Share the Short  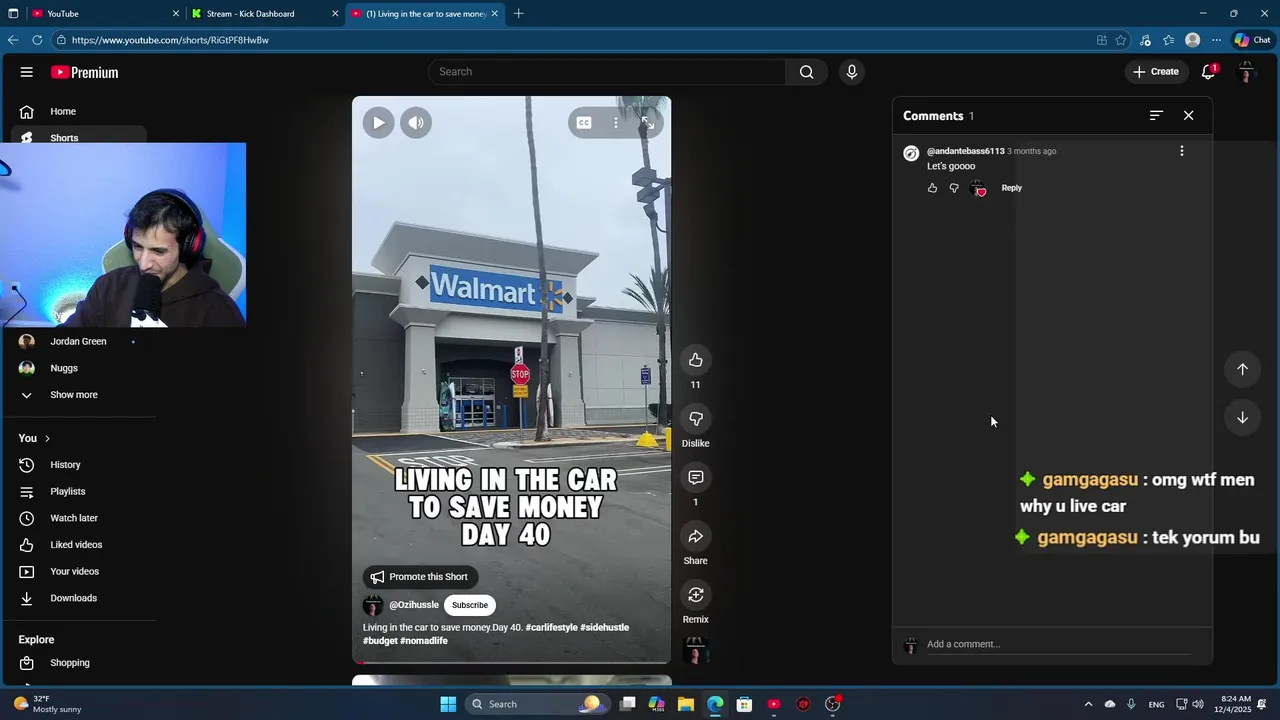click(696, 537)
